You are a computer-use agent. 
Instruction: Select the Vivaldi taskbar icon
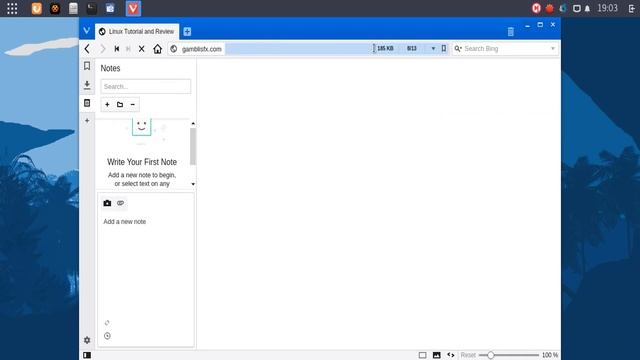[x=133, y=9]
